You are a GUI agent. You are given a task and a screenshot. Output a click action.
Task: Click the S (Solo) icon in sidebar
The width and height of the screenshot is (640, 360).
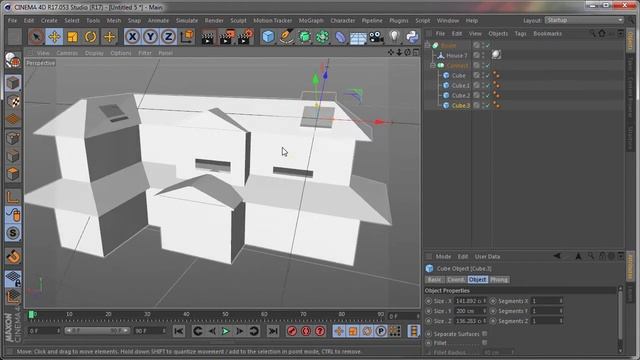13,233
